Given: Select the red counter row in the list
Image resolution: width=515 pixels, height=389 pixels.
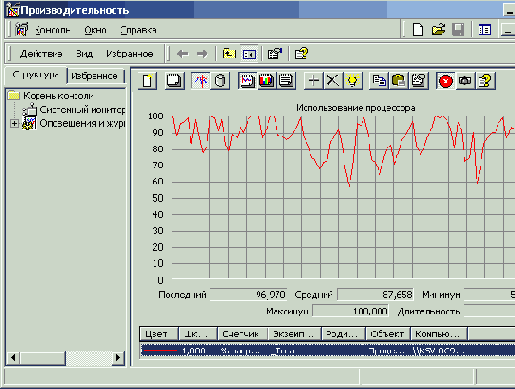Looking at the screenshot, I should 328,351.
